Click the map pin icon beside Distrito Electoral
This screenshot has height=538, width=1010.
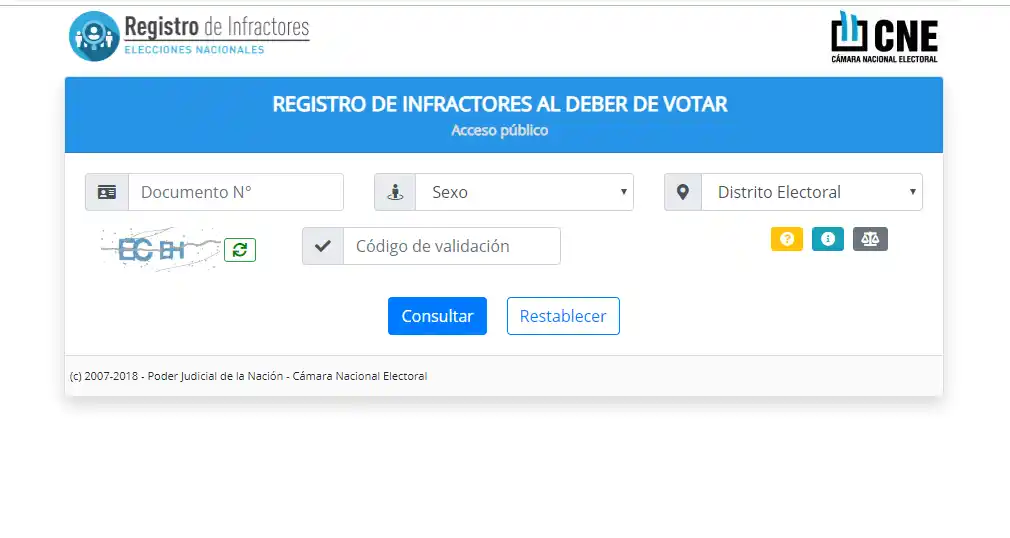(683, 192)
